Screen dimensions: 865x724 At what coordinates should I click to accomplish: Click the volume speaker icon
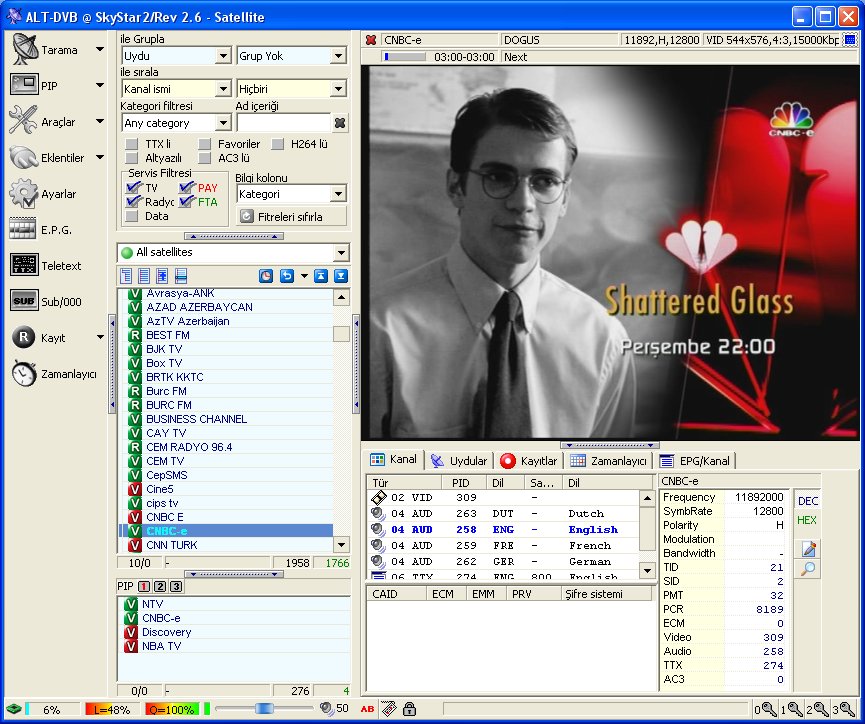(x=326, y=709)
